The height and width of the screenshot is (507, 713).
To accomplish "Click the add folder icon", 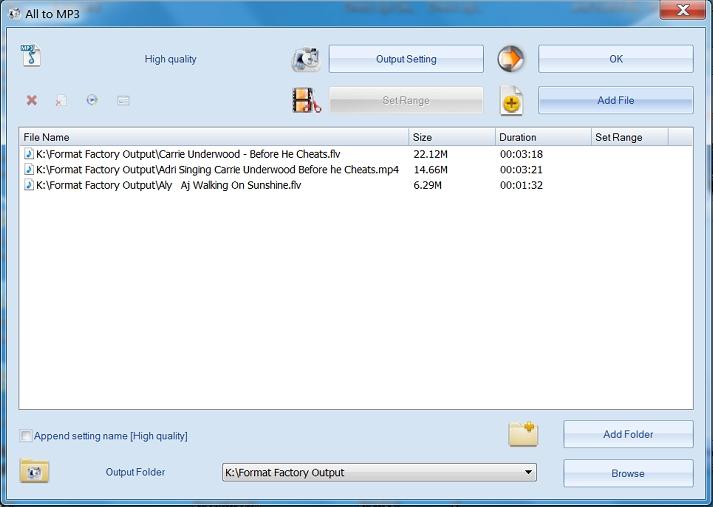I will pos(523,434).
